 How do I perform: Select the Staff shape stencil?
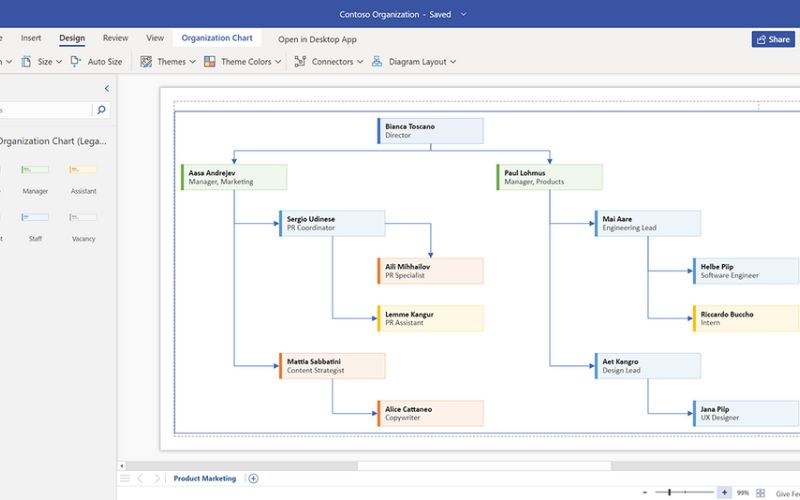point(35,217)
